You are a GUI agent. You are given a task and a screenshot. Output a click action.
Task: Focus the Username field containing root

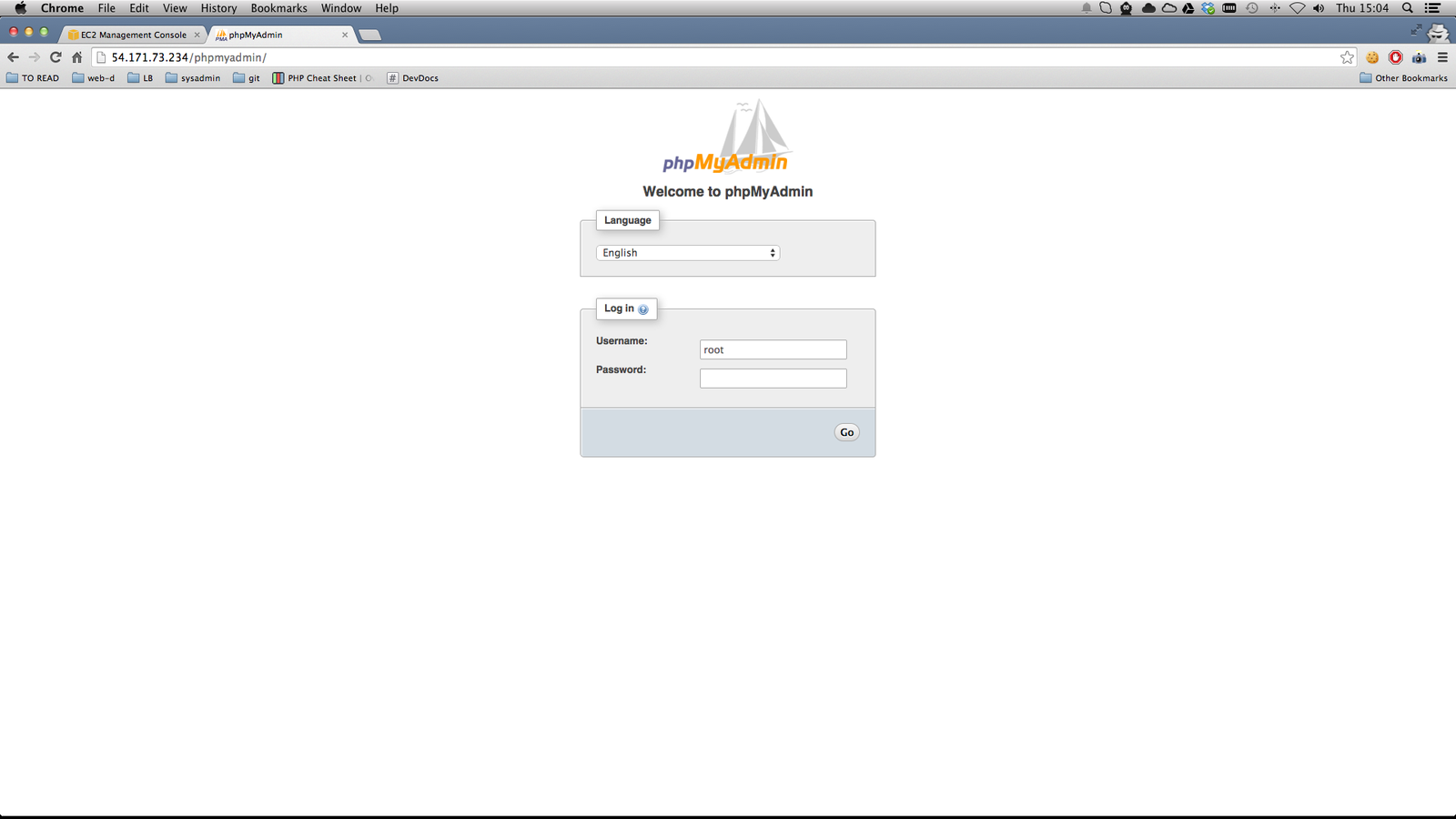coord(773,349)
